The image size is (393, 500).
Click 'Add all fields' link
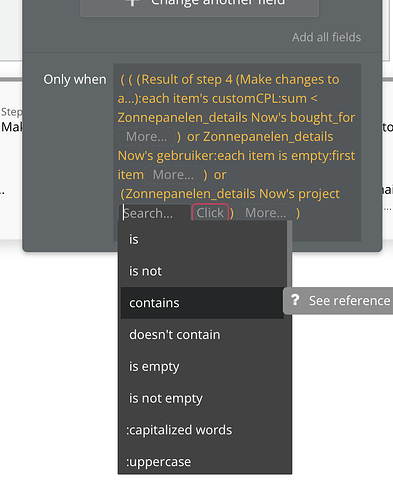pyautogui.click(x=326, y=37)
